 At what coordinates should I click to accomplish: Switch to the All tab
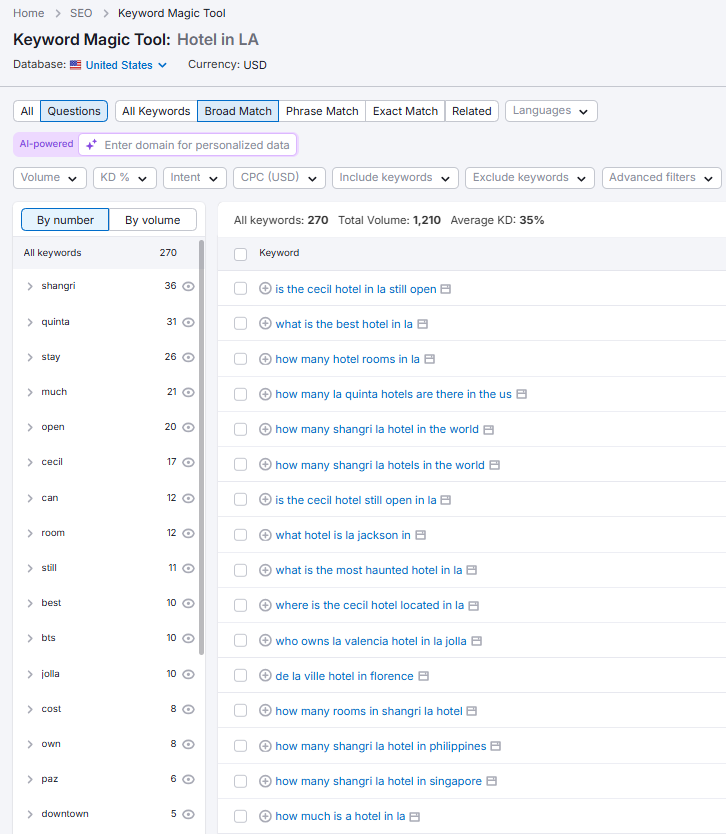27,111
